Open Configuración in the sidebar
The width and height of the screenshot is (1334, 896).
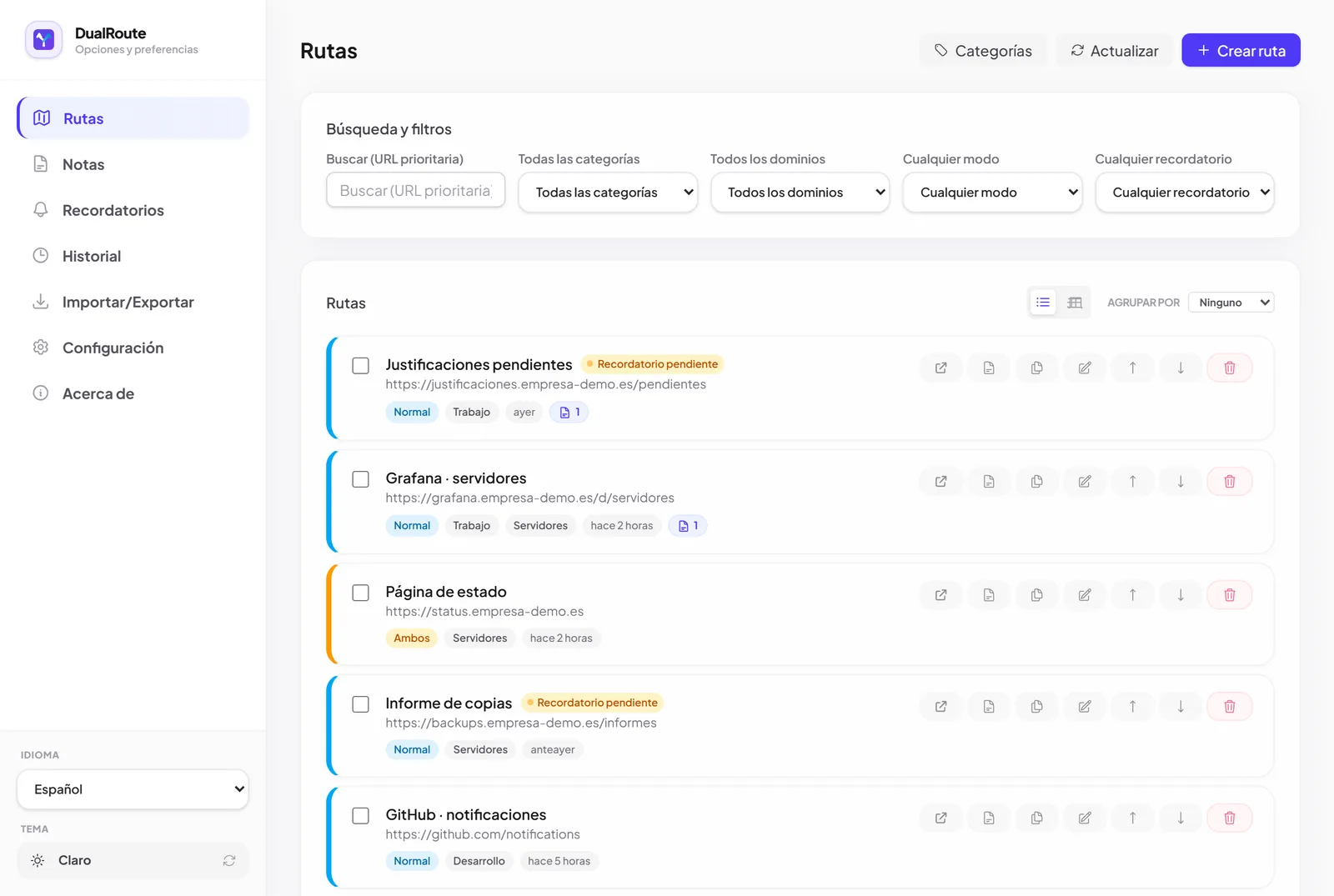pos(133,348)
